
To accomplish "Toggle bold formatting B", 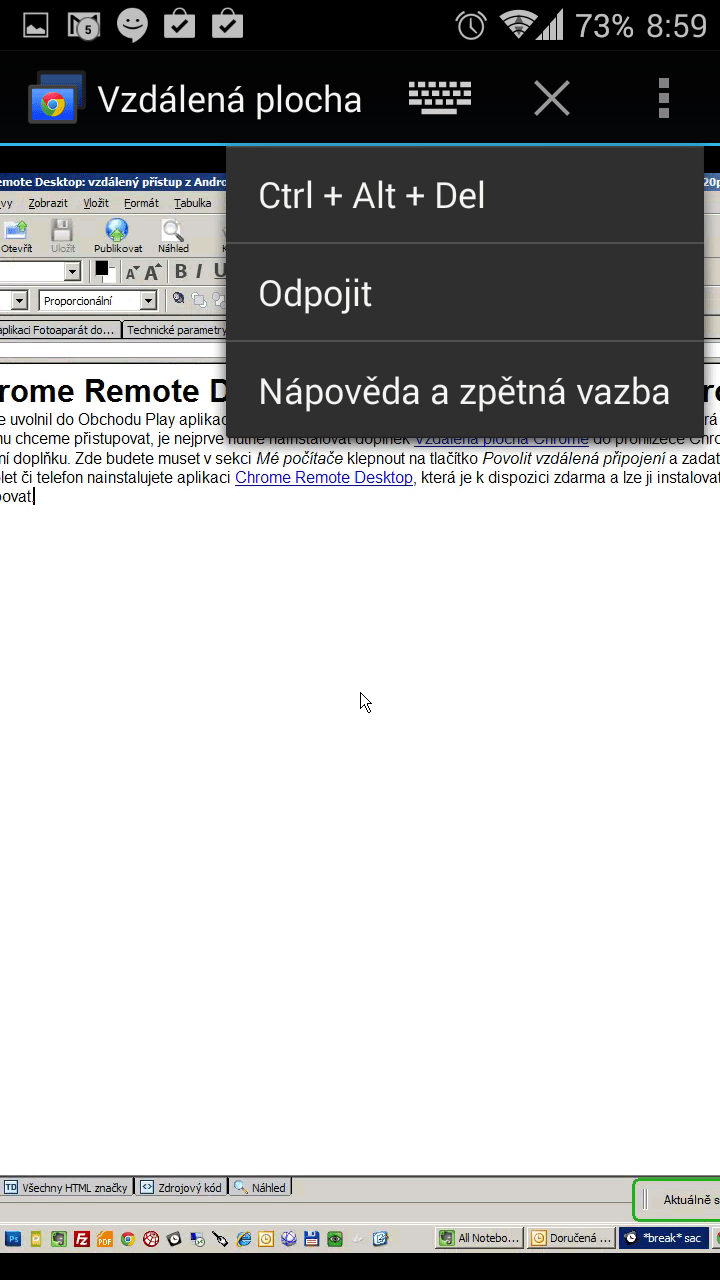I will click(181, 271).
